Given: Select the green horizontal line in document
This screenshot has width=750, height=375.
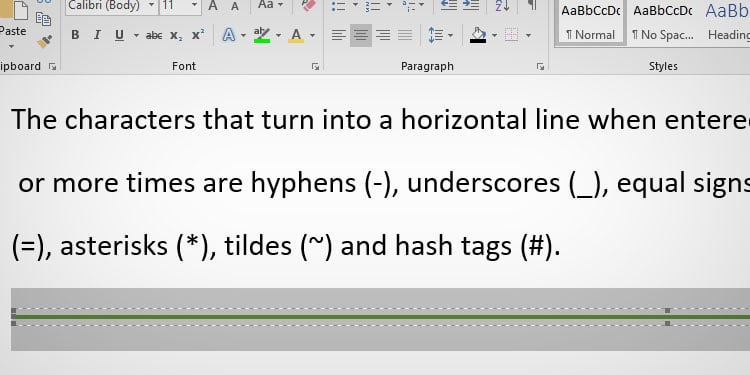Looking at the screenshot, I should pos(381,317).
